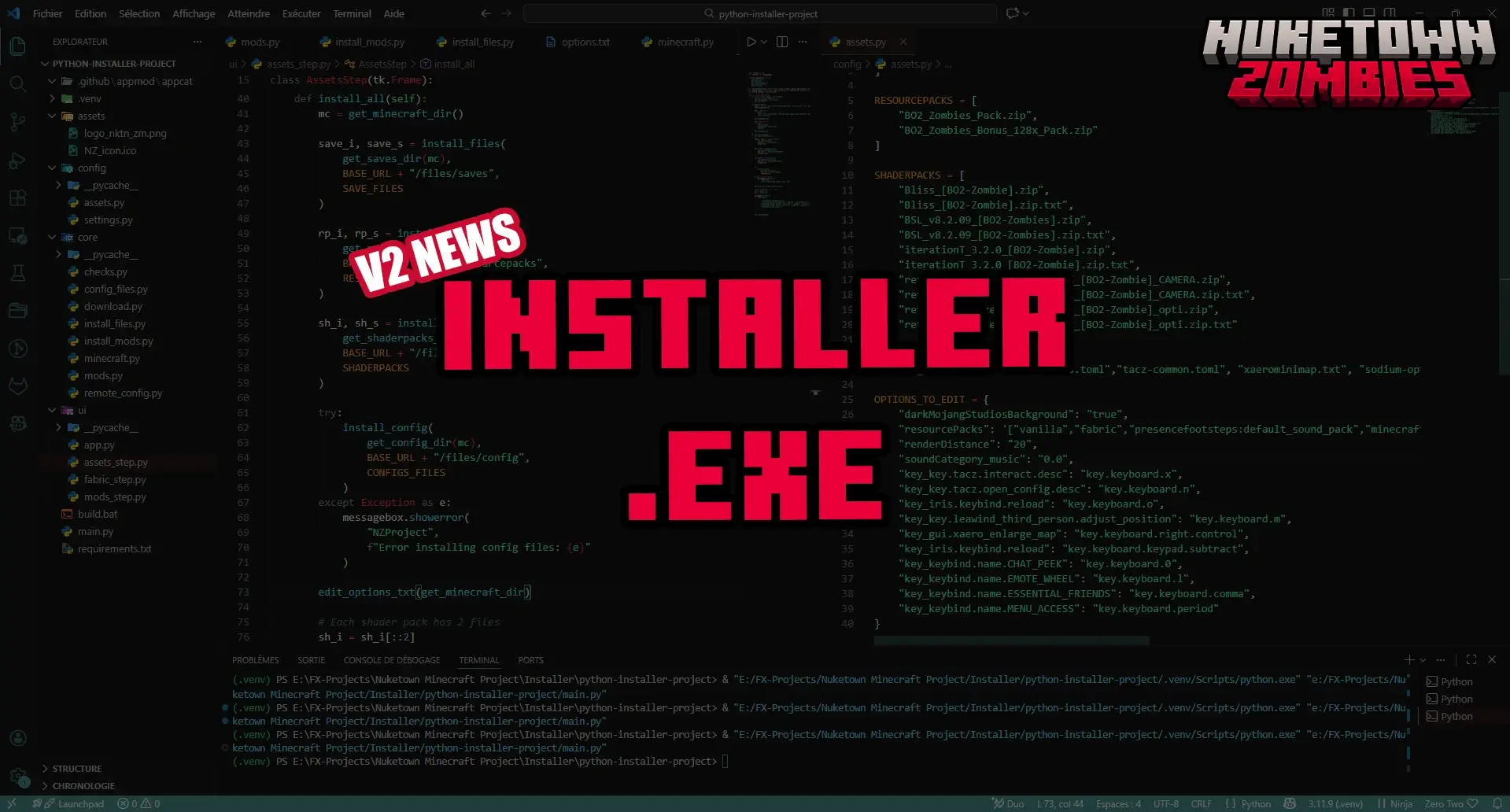Open the Search view in activity bar
Screen dimensions: 1510x812
click(x=17, y=84)
